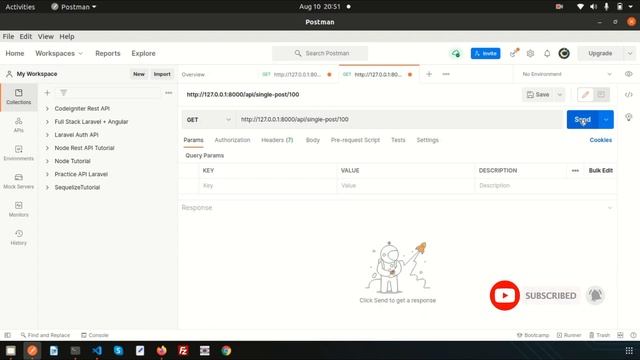This screenshot has width=640, height=360.
Task: Click the lightbulb info icon
Action: point(629,118)
